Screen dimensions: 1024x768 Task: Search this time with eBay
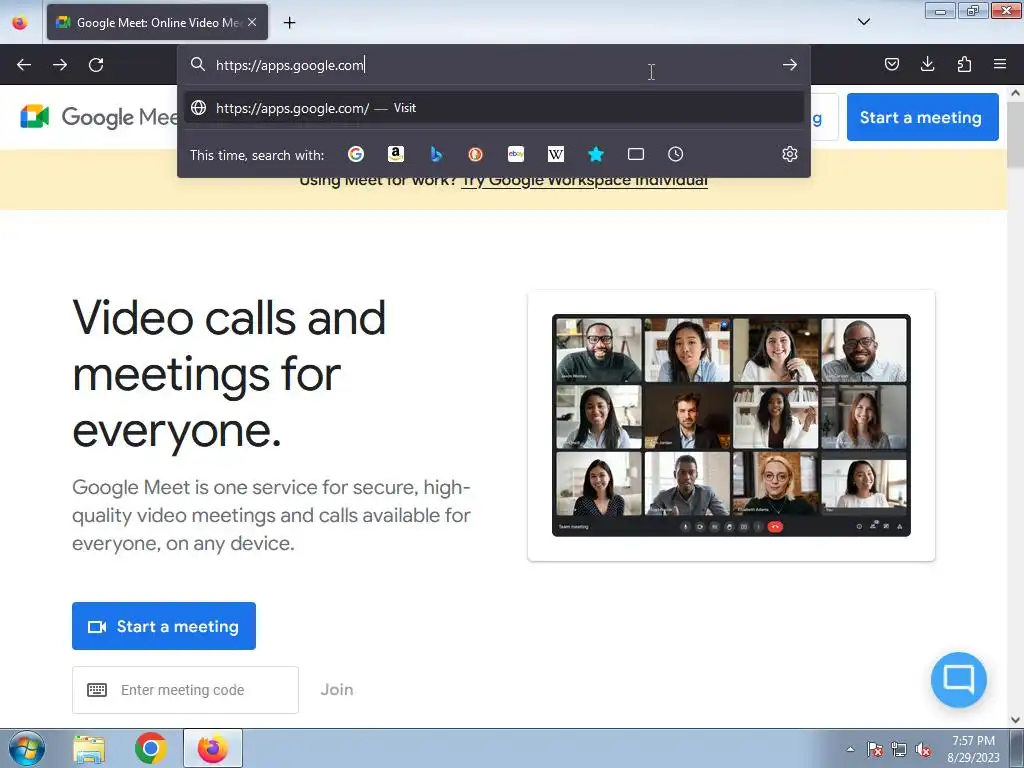pos(516,154)
